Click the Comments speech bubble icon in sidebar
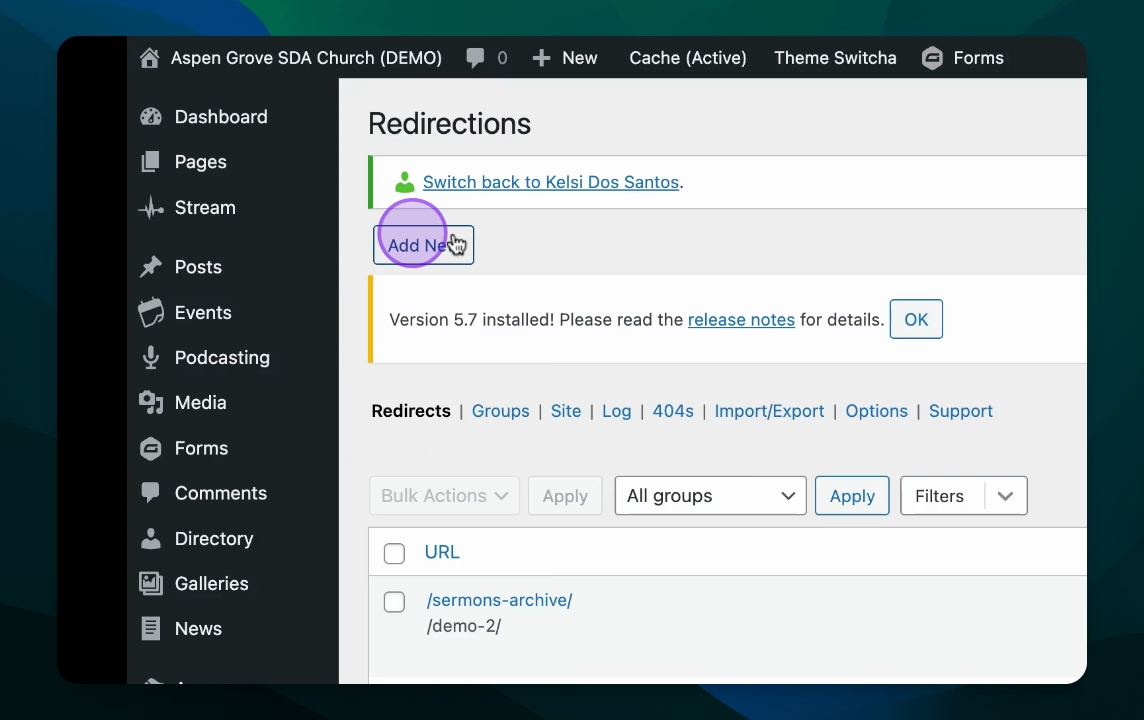The width and height of the screenshot is (1144, 720). [150, 492]
